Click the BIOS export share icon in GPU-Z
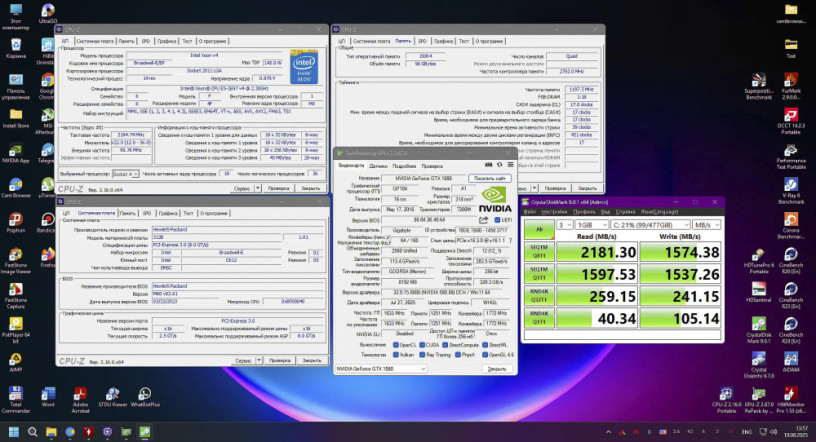This screenshot has width=816, height=442. [x=483, y=220]
